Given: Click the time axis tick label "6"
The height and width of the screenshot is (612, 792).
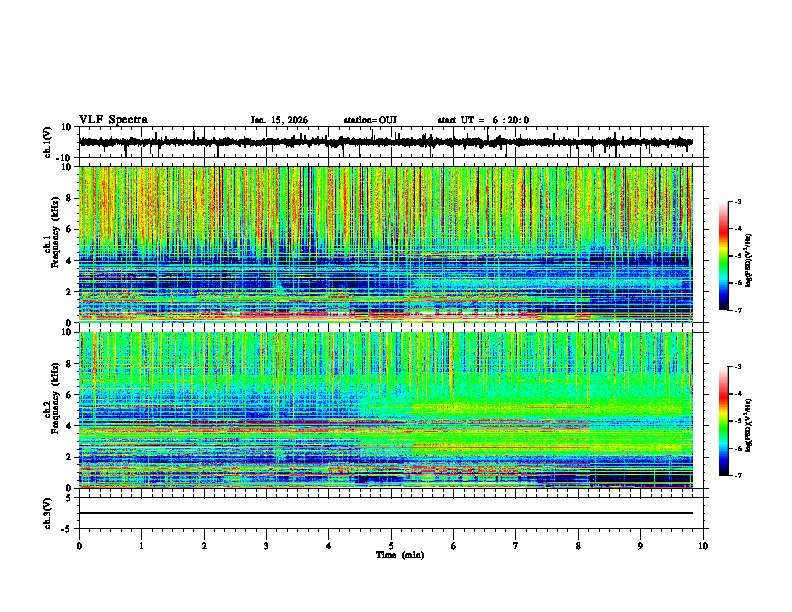Looking at the screenshot, I should tap(454, 546).
